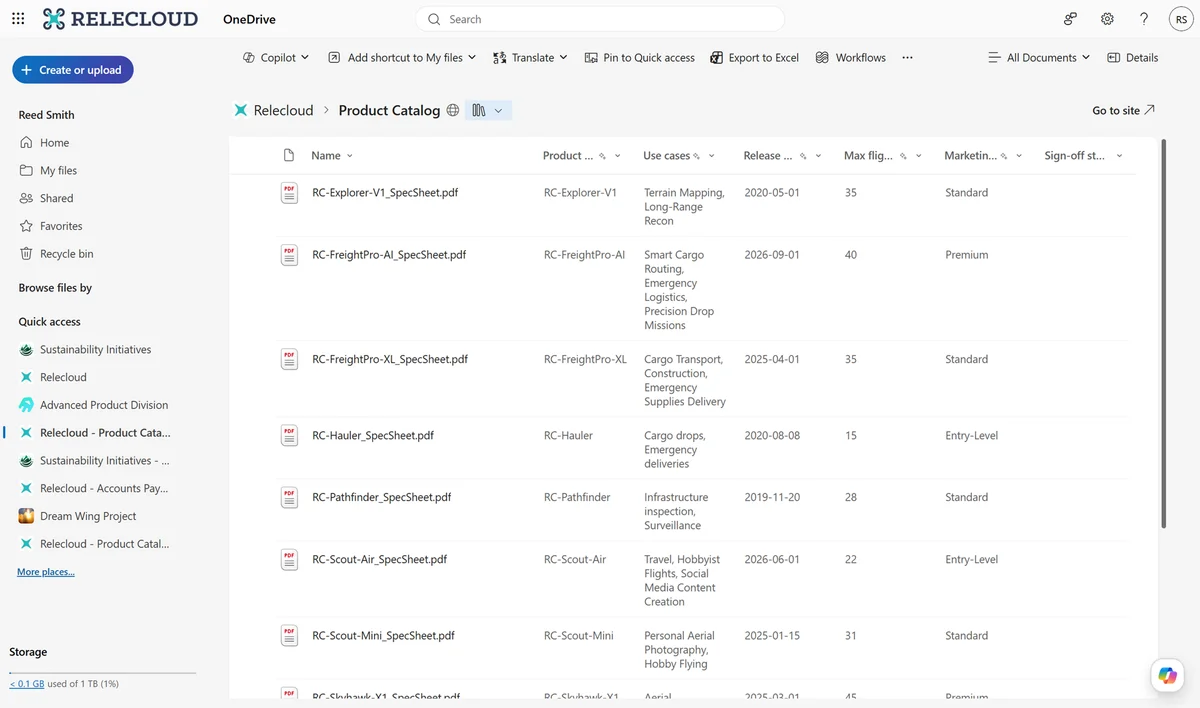Open the library view switcher dropdown
This screenshot has height=708, width=1200.
click(489, 110)
